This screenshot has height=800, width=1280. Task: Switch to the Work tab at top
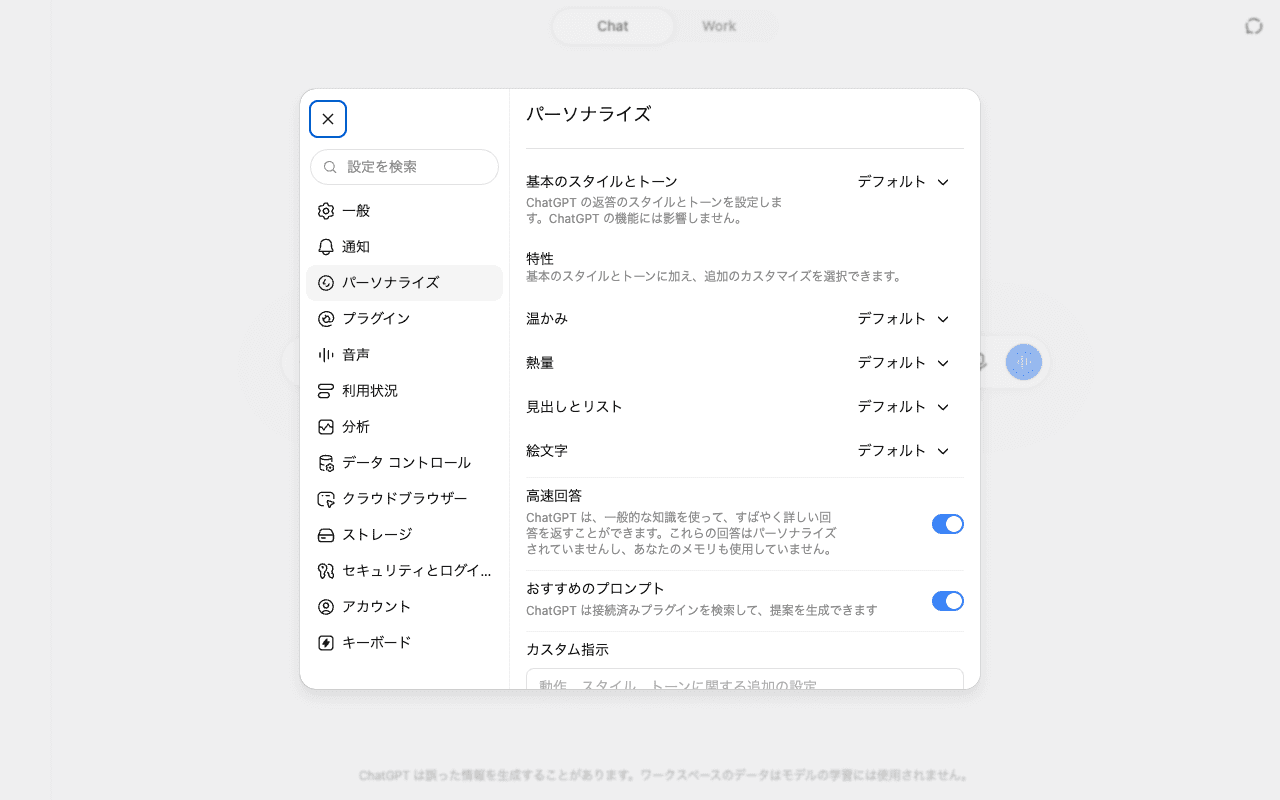click(719, 26)
